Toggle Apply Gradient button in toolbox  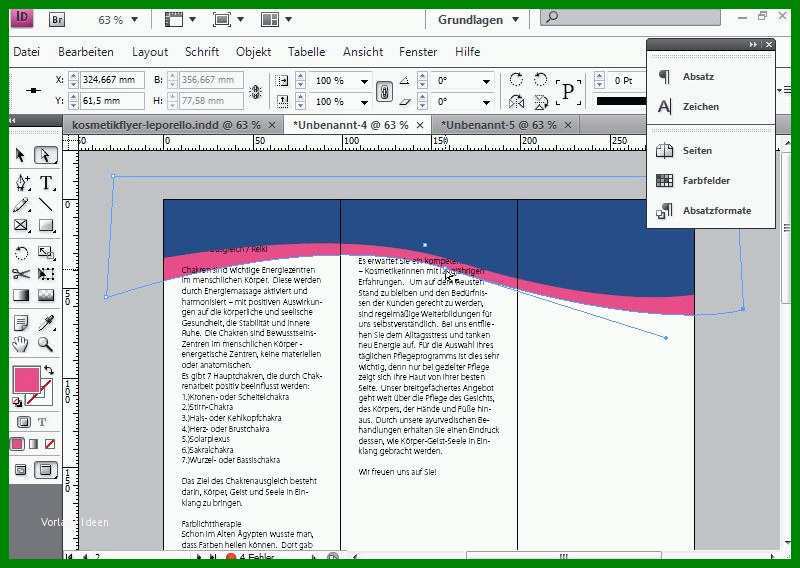[34, 444]
